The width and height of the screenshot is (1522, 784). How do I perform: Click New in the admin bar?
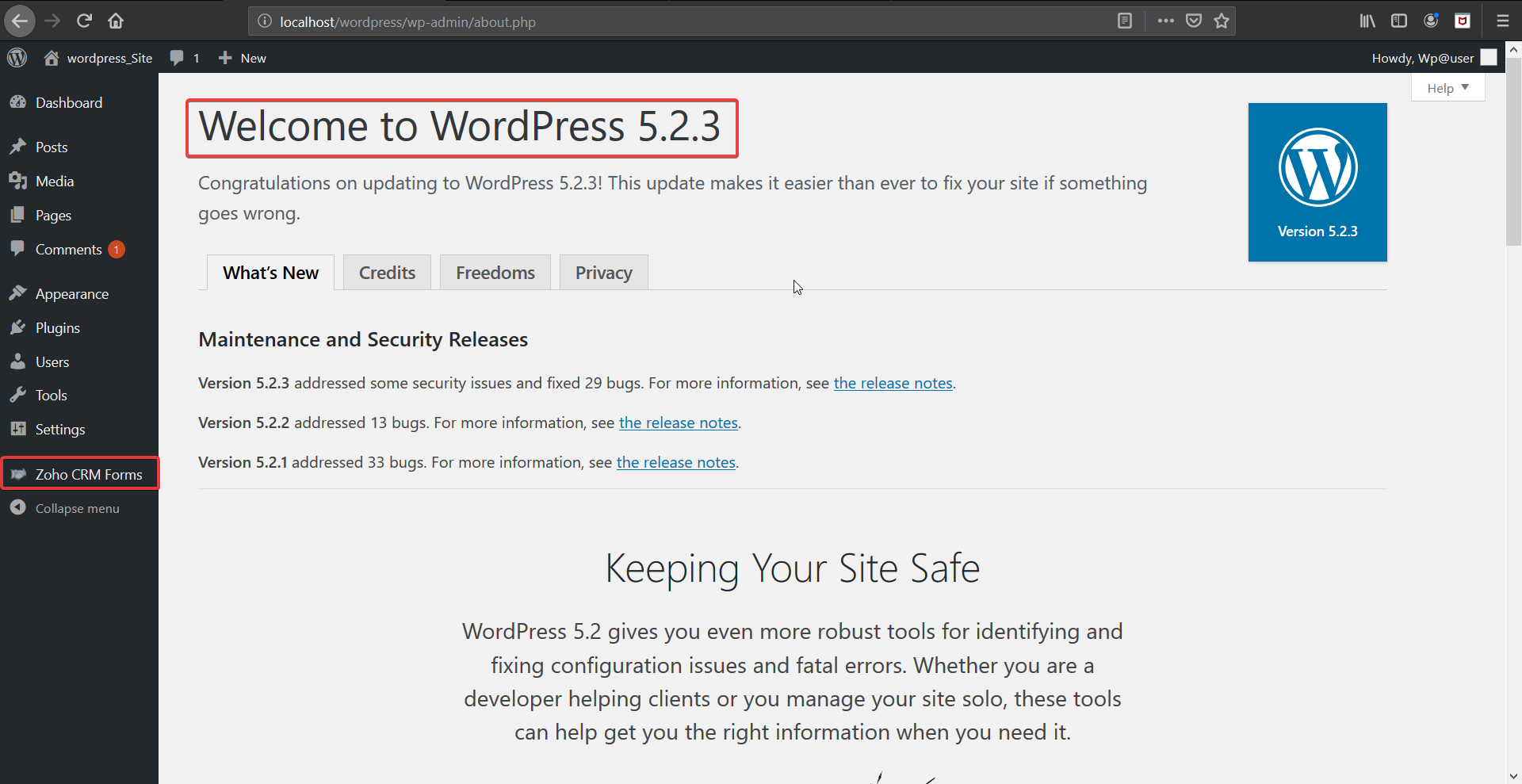tap(254, 58)
